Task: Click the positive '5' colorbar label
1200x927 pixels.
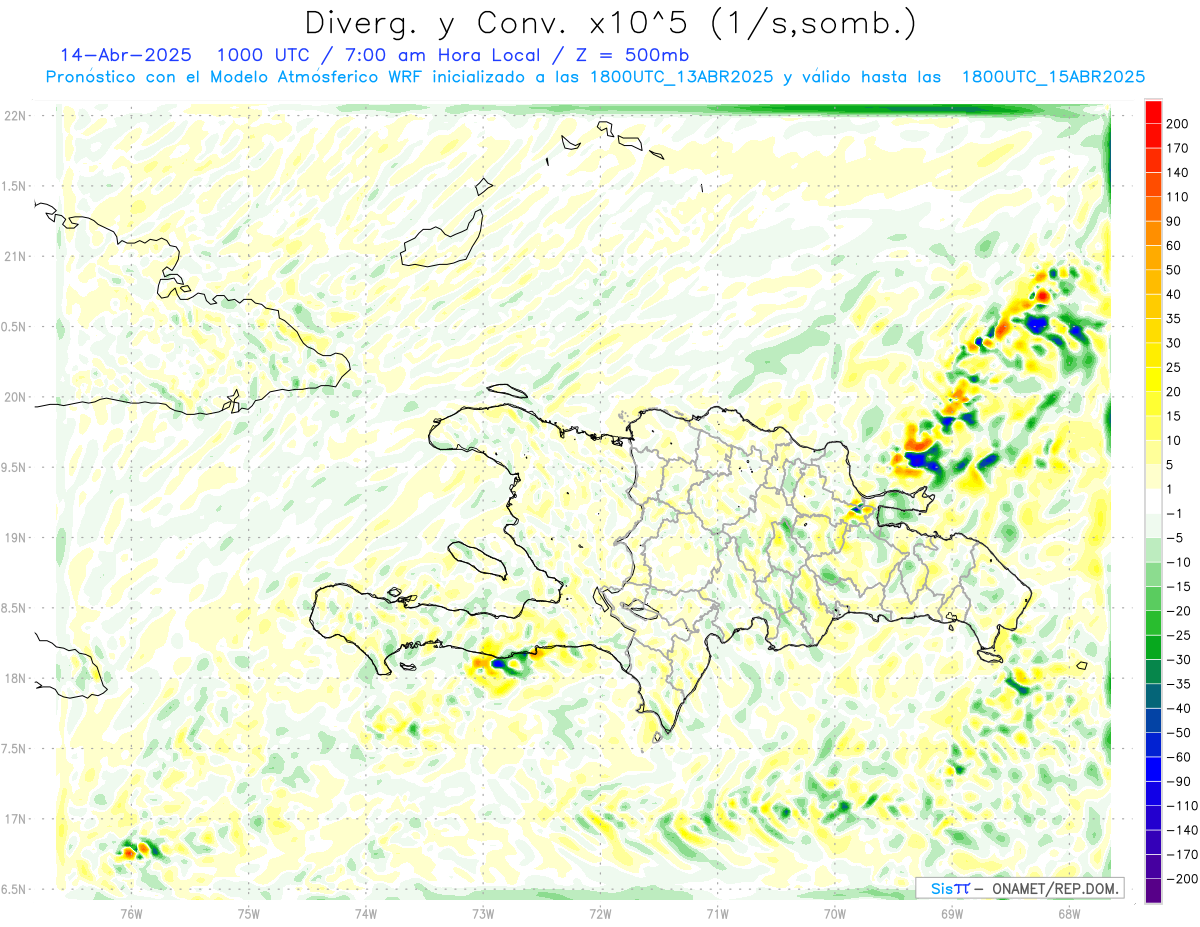Action: (x=1170, y=464)
